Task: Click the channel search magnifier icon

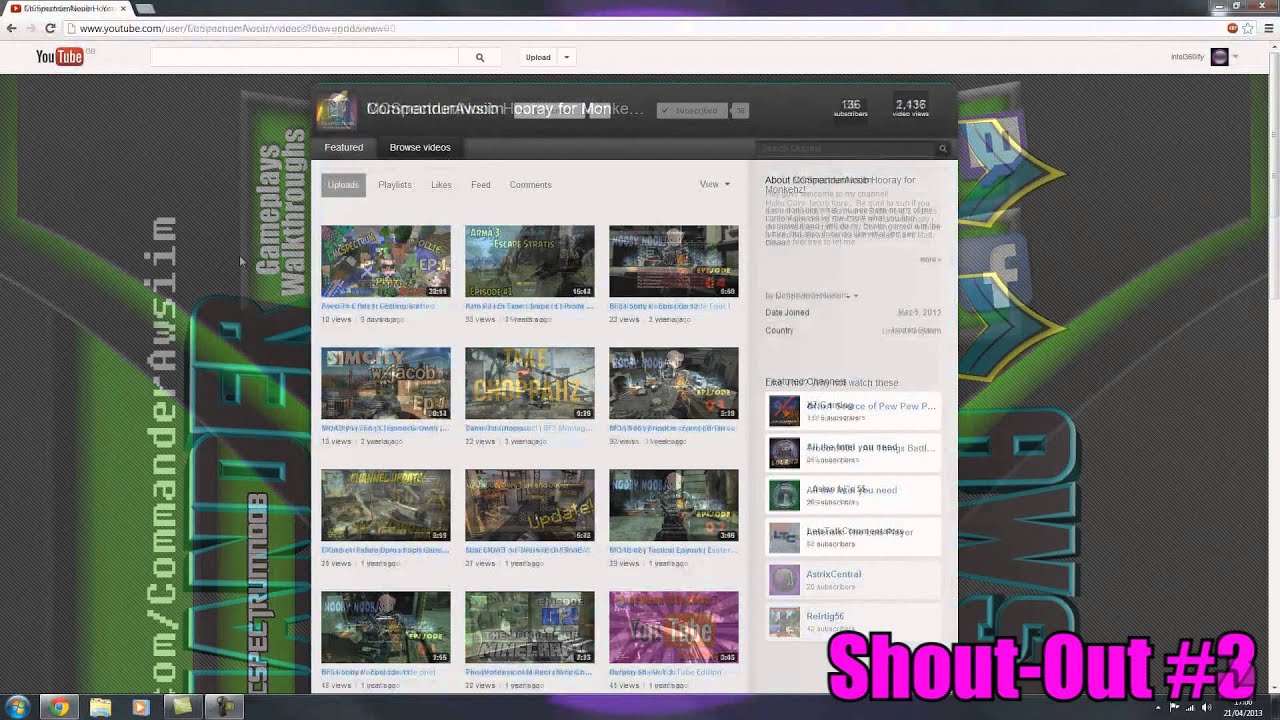Action: click(942, 148)
